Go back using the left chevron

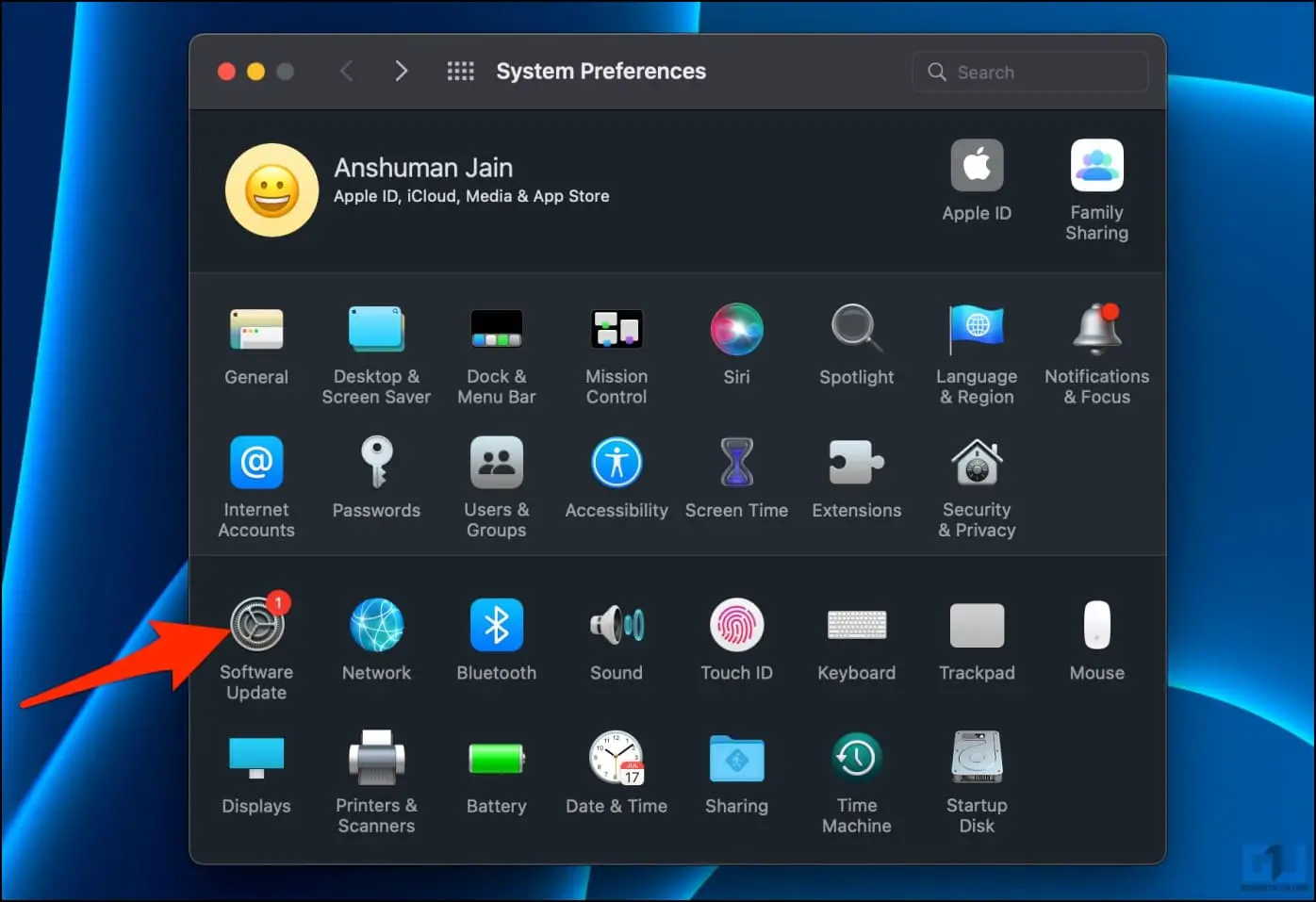coord(347,72)
